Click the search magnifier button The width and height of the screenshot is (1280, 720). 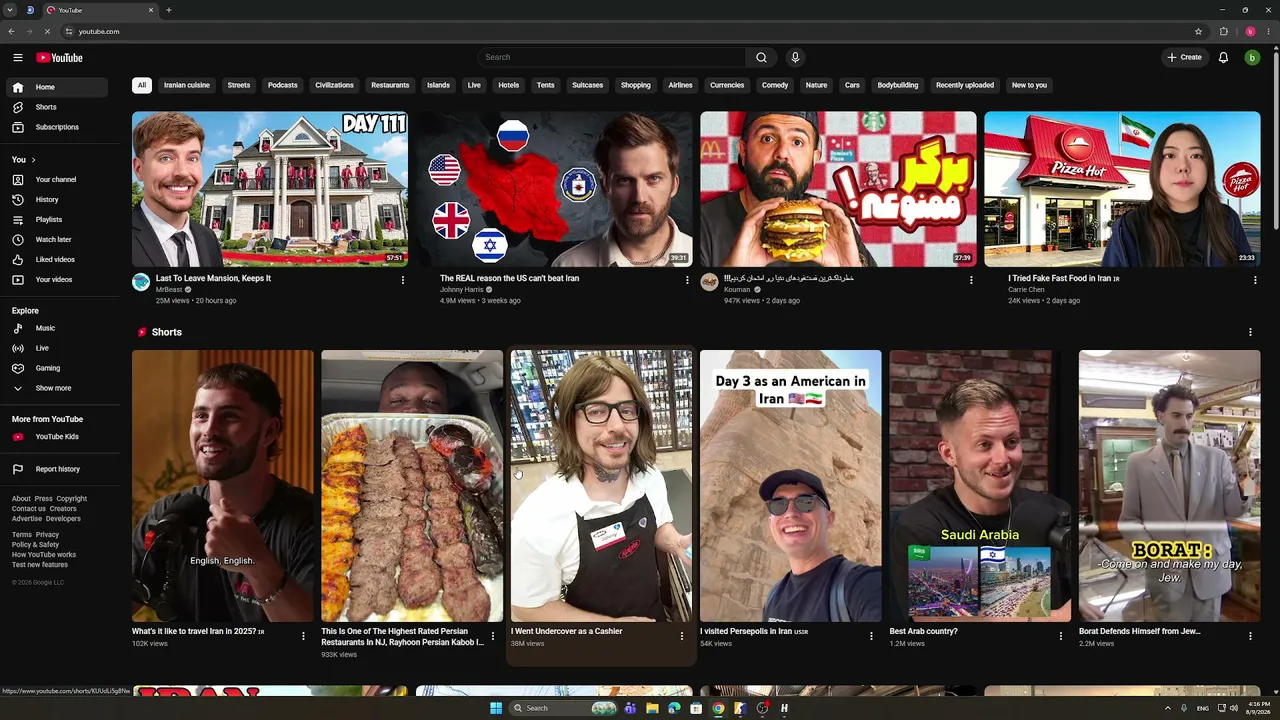pyautogui.click(x=761, y=58)
